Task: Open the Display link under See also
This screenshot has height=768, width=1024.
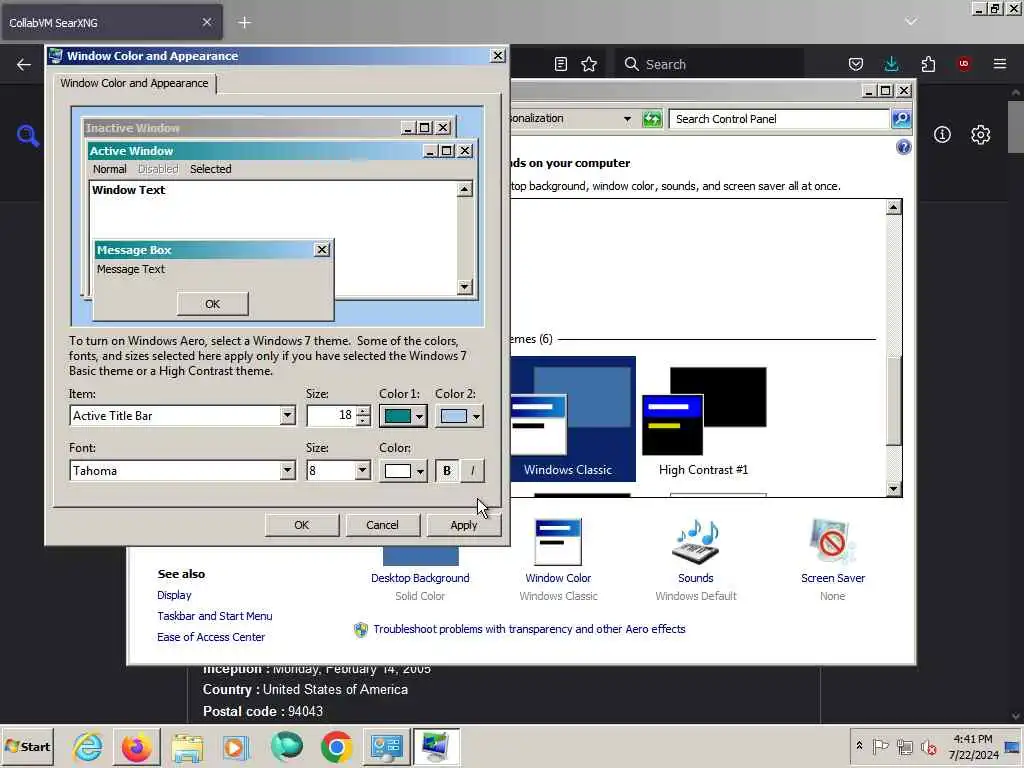Action: [x=174, y=595]
